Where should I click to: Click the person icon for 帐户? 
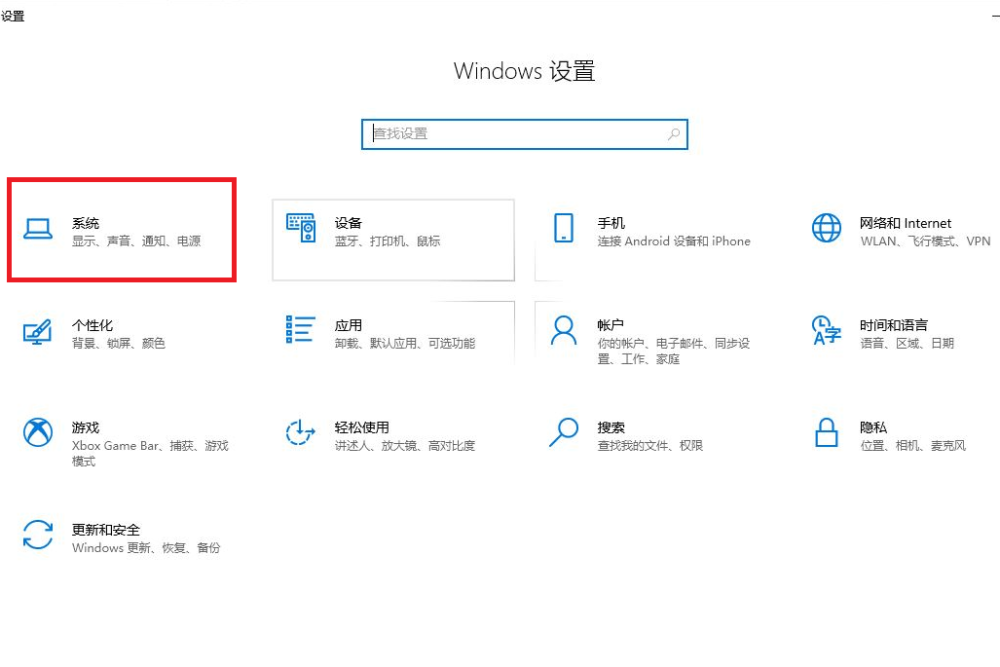point(564,330)
